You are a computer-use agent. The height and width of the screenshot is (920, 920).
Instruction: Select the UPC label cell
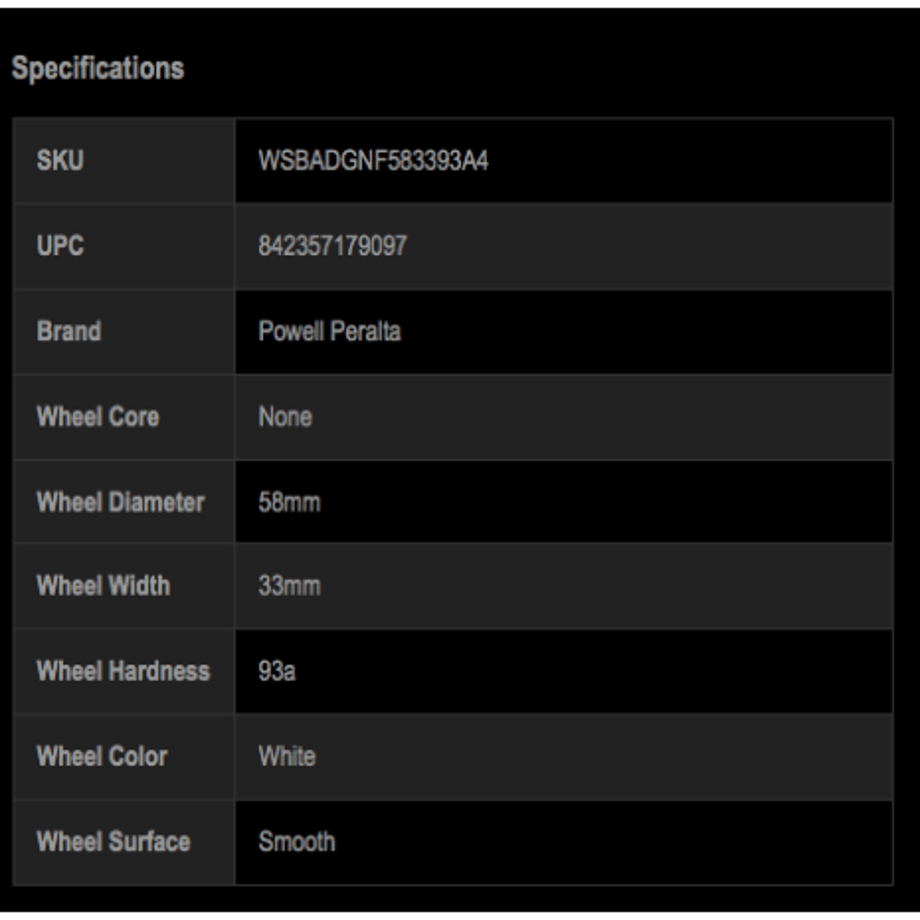click(x=124, y=246)
